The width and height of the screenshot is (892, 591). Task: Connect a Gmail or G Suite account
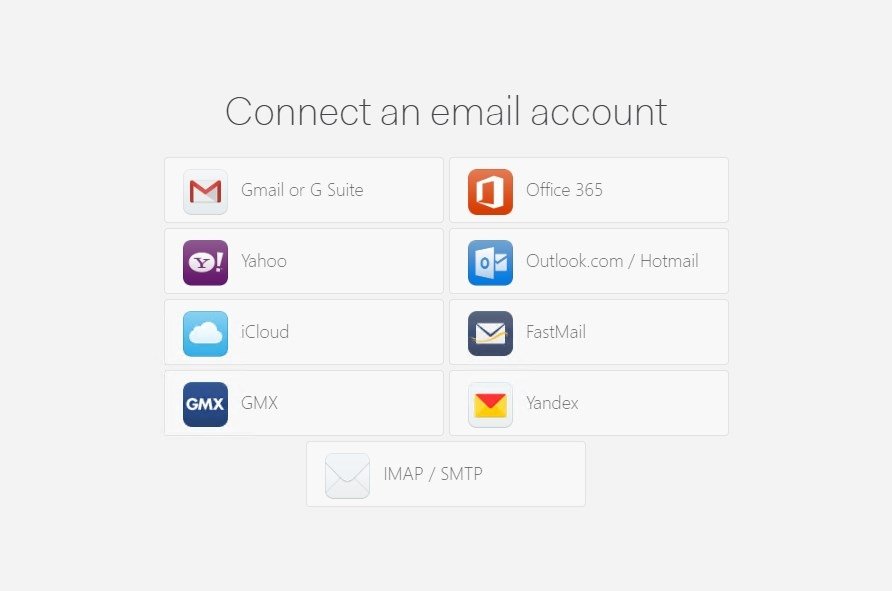(x=304, y=190)
